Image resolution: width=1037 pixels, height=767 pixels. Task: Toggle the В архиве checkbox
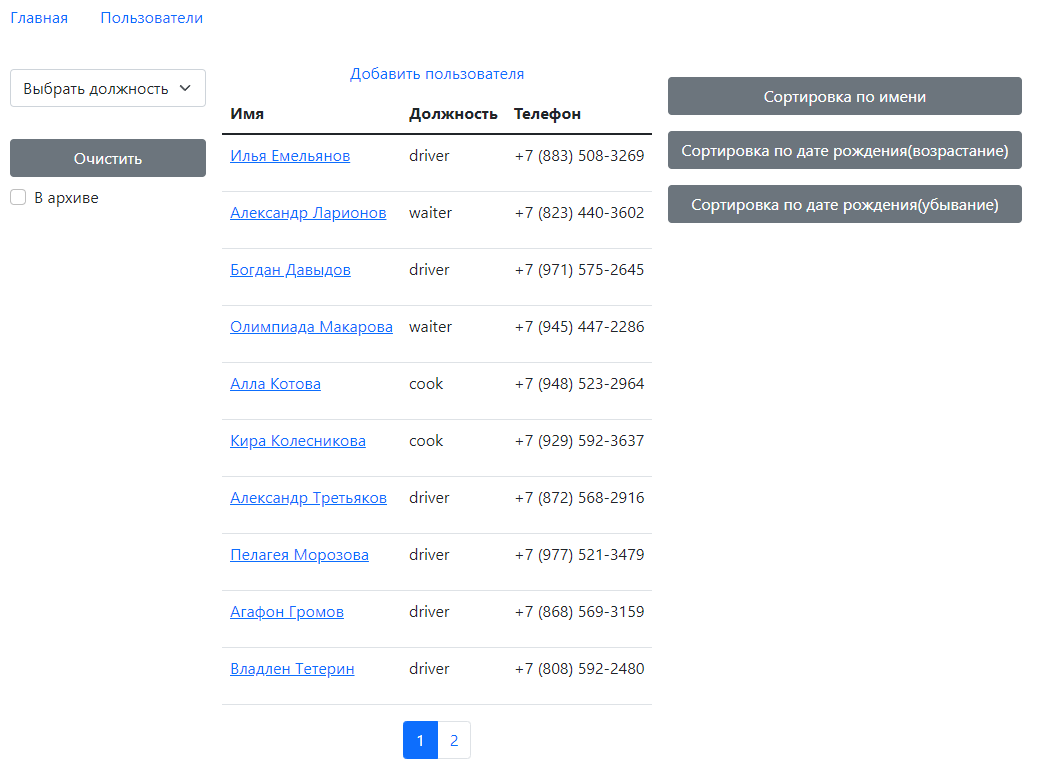(x=19, y=197)
